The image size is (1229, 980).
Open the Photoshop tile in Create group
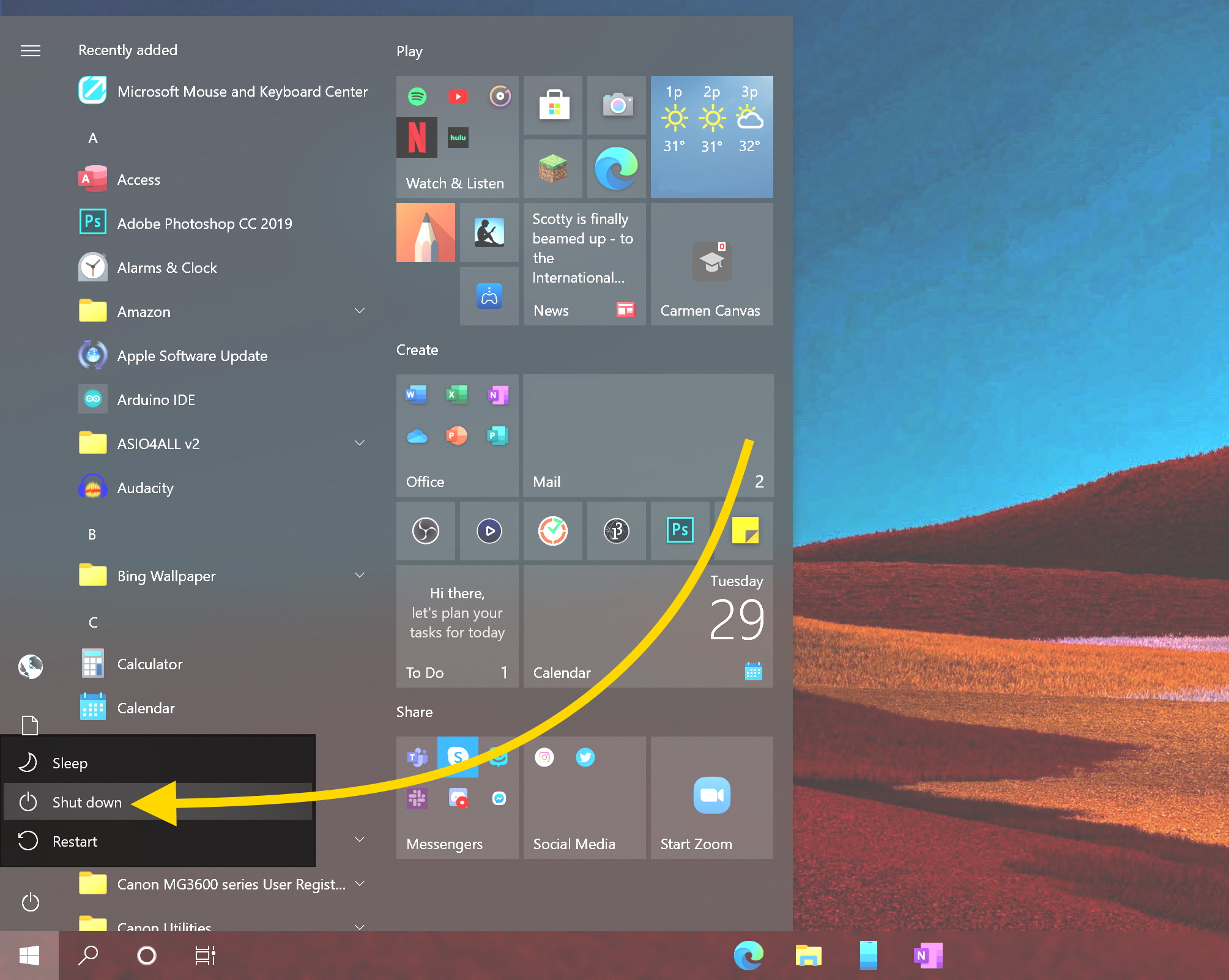(680, 531)
